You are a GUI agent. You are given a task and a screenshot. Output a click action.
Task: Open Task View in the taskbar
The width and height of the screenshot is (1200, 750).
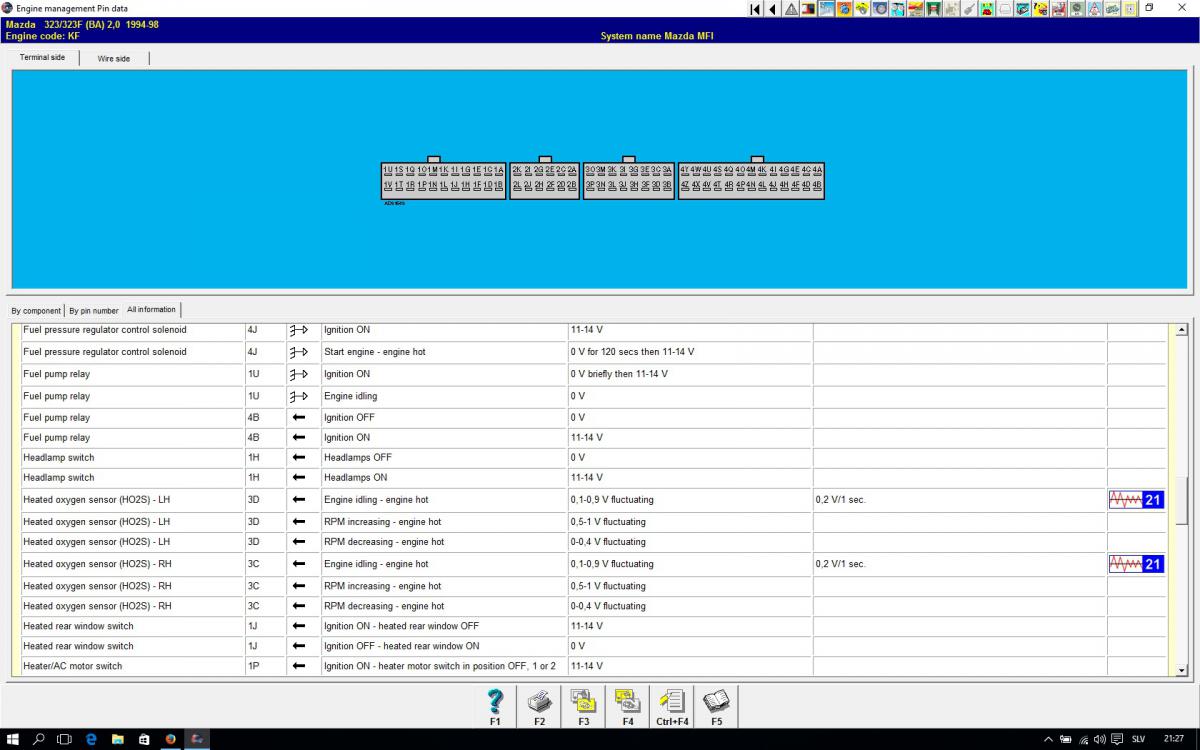pos(65,739)
